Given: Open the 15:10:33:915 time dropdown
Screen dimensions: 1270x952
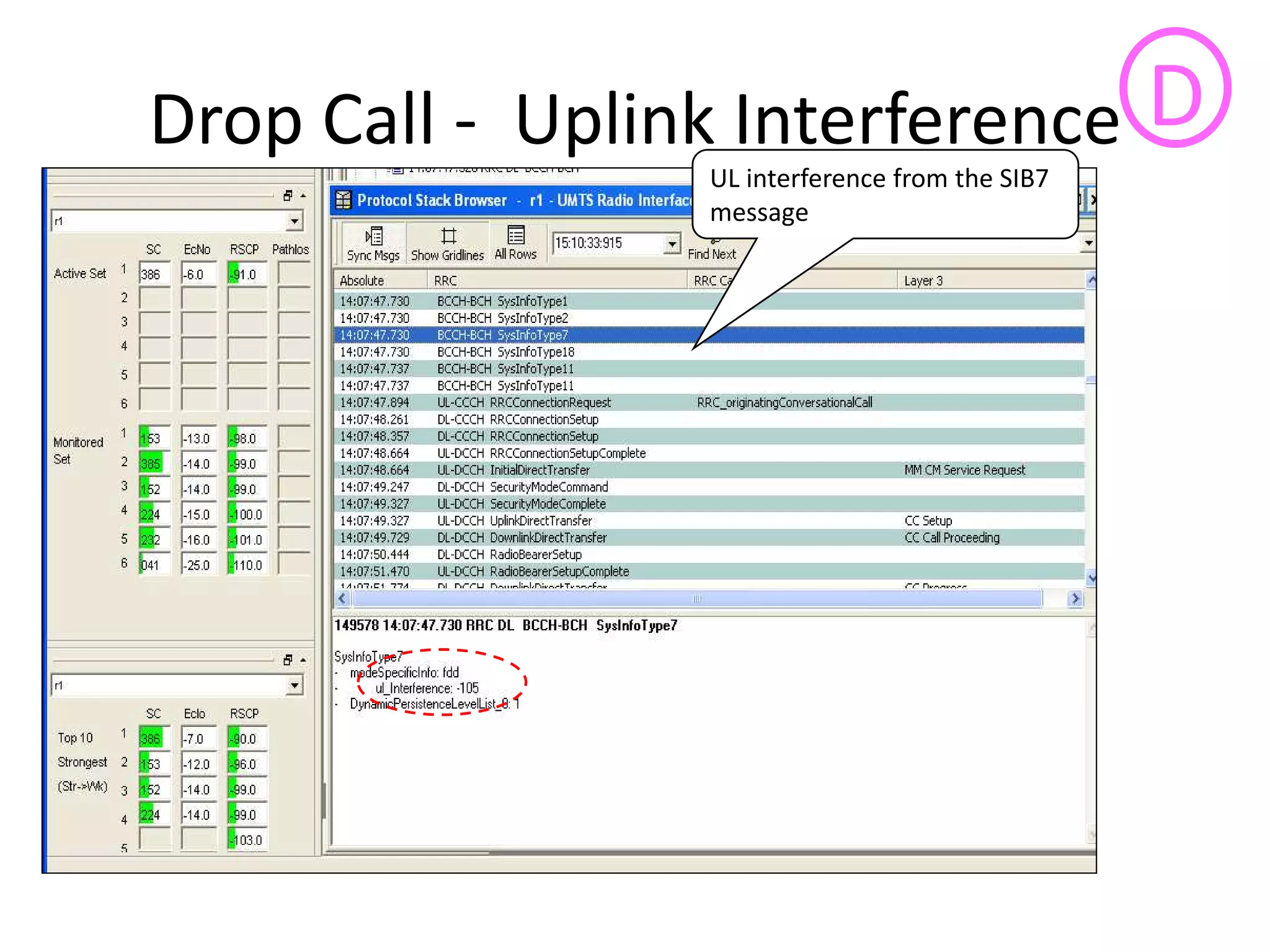Looking at the screenshot, I should 672,244.
